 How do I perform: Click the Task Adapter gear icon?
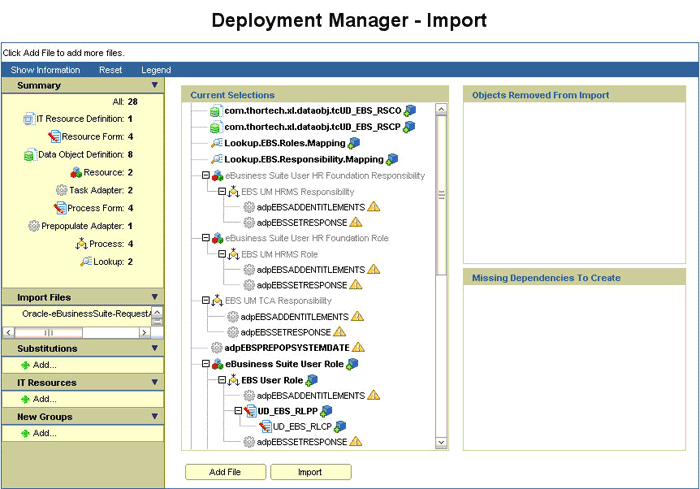coord(62,190)
